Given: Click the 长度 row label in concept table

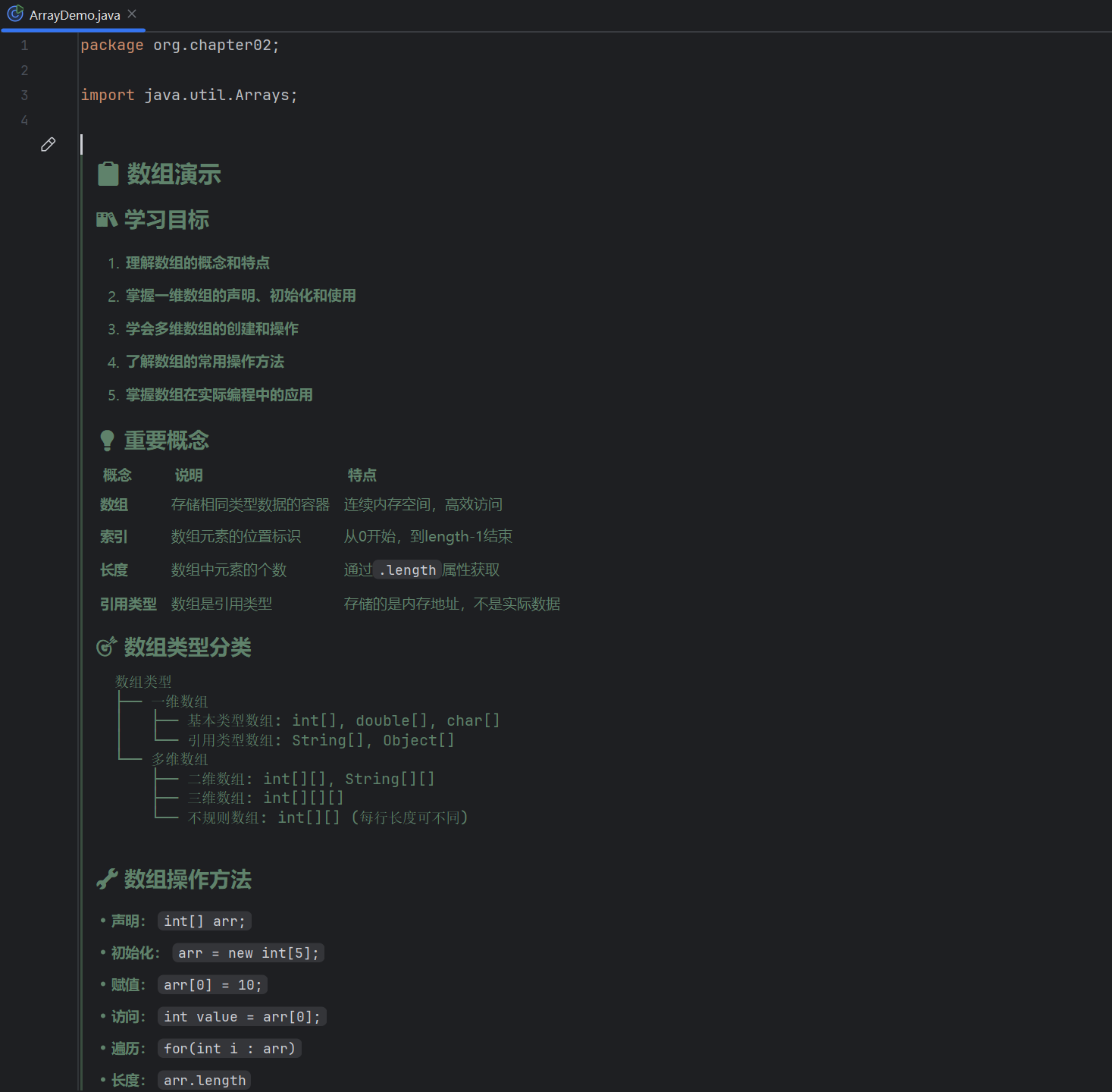Looking at the screenshot, I should coord(114,570).
